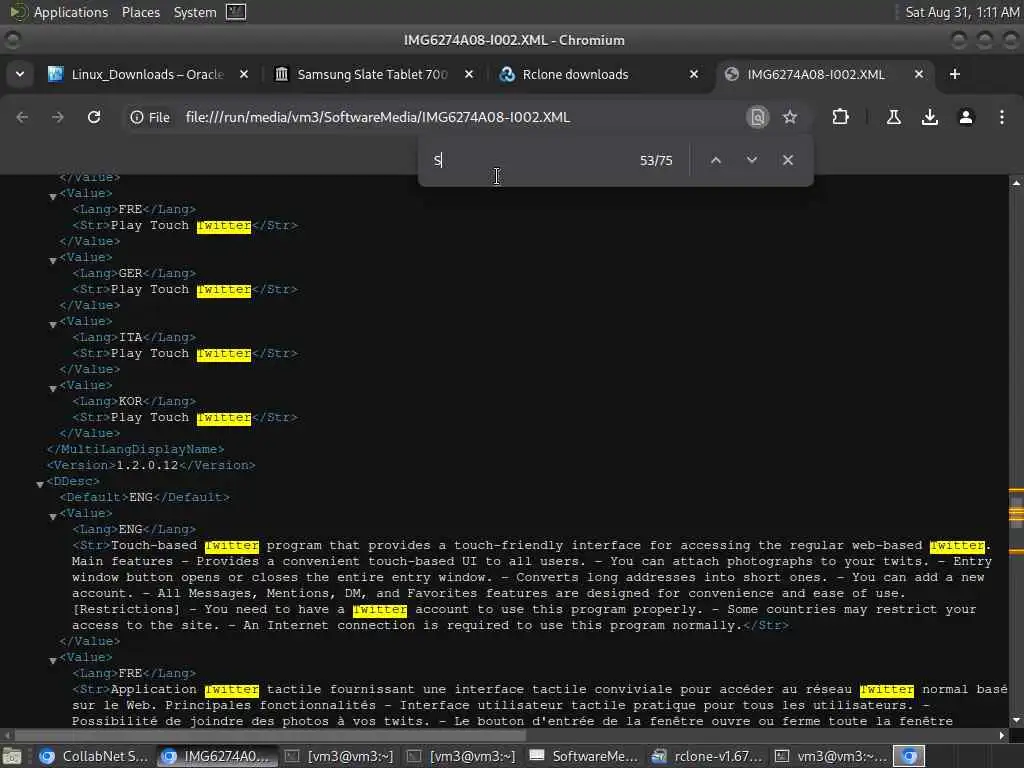Close the Linux_Downloads – Oracle tab
Screen dimensions: 1024x768
pos(244,74)
